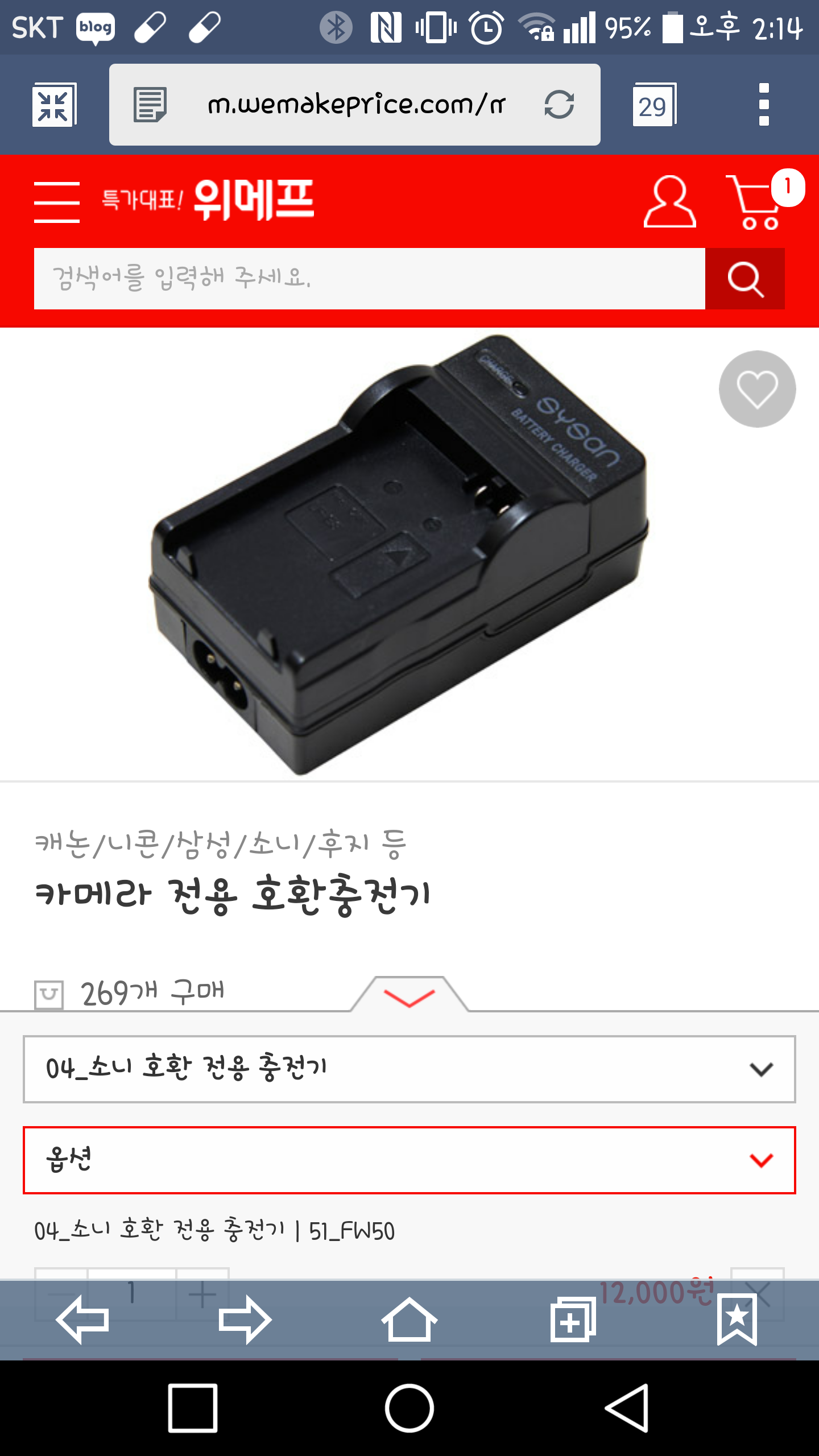Tap the red search magnifier button
The width and height of the screenshot is (819, 1456).
(x=745, y=279)
